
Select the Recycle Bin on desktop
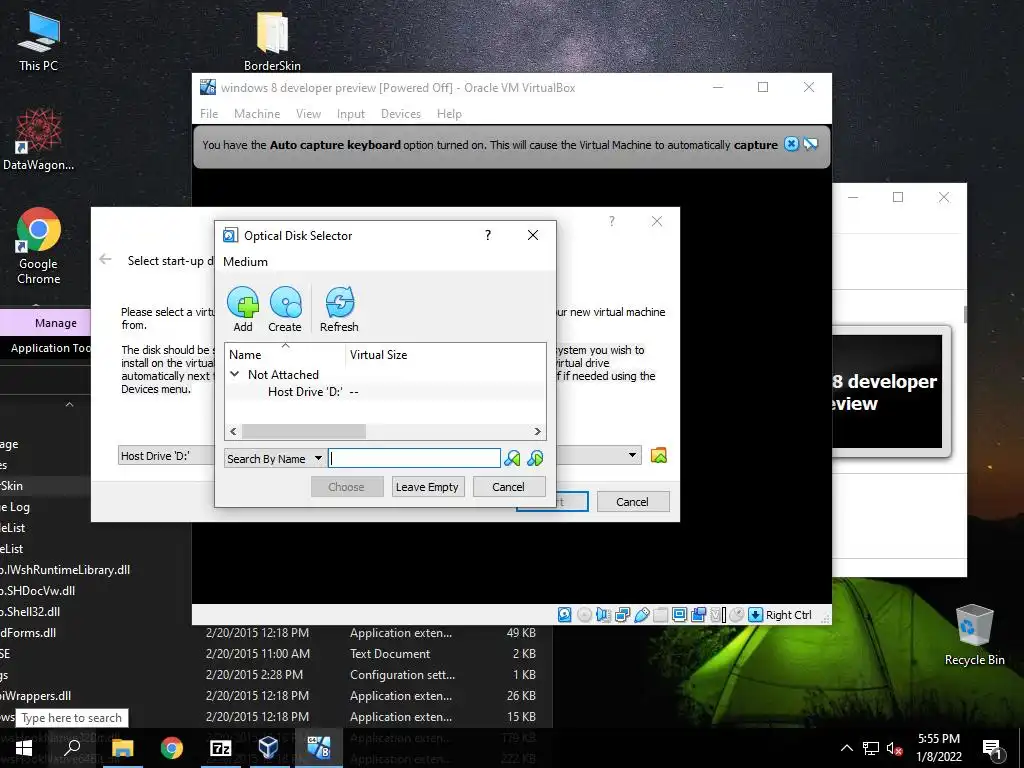[974, 635]
